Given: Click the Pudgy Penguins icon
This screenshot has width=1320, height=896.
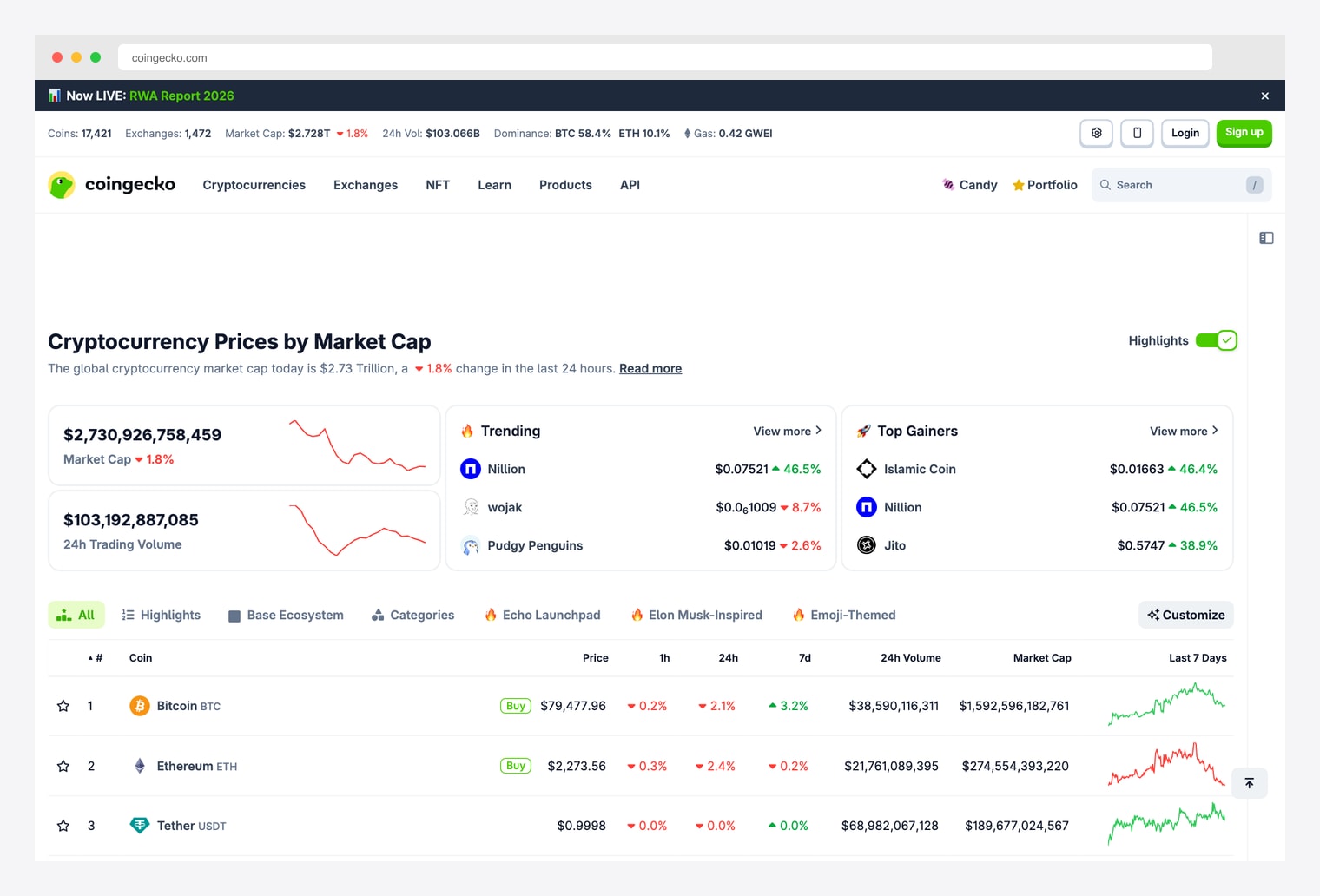Looking at the screenshot, I should 471,545.
